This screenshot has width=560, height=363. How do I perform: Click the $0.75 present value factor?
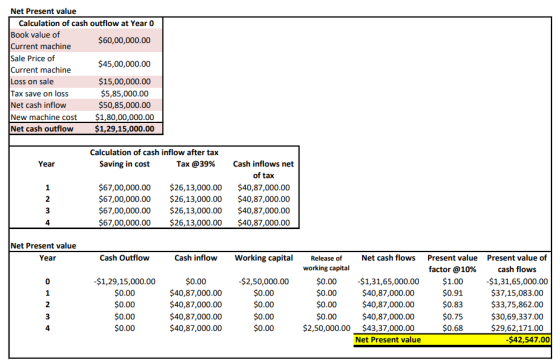point(452,317)
